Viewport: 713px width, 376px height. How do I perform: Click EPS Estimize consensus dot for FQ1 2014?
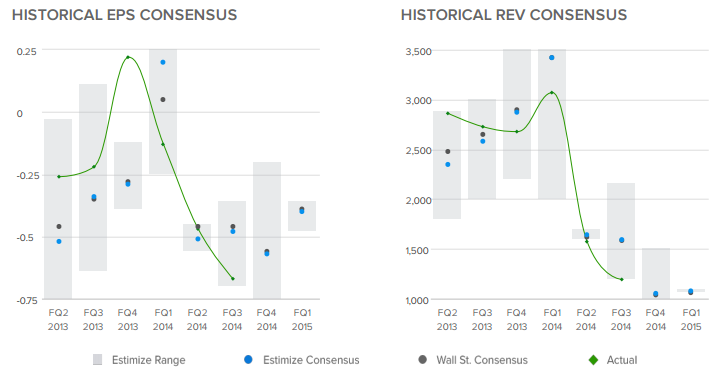pyautogui.click(x=163, y=62)
